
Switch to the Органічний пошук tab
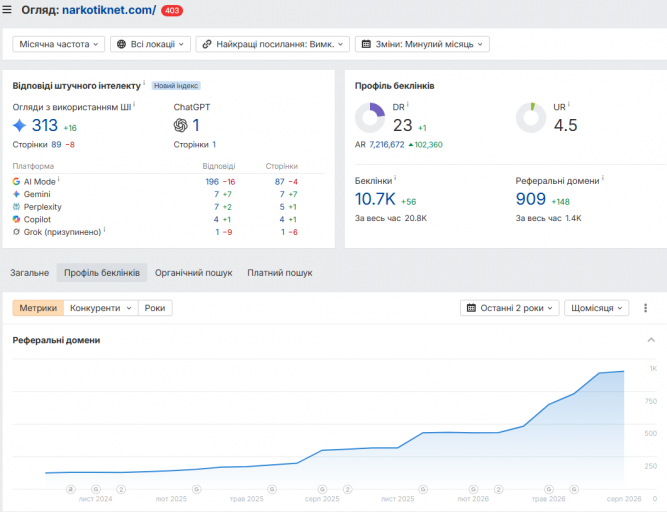(194, 273)
